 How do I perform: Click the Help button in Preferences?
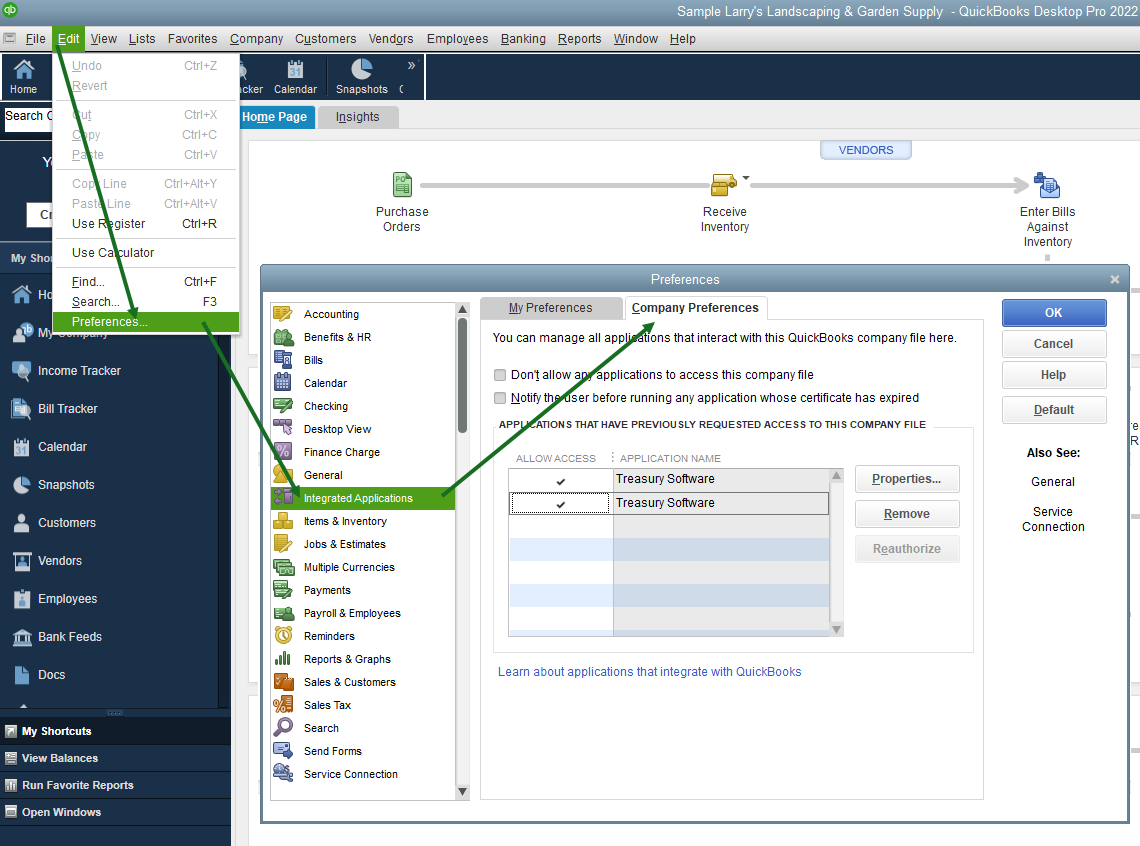(x=1053, y=375)
